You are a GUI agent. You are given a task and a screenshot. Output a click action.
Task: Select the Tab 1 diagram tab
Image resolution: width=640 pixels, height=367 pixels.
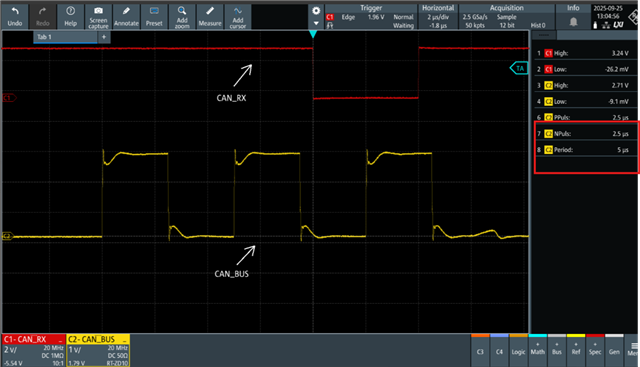pyautogui.click(x=65, y=37)
